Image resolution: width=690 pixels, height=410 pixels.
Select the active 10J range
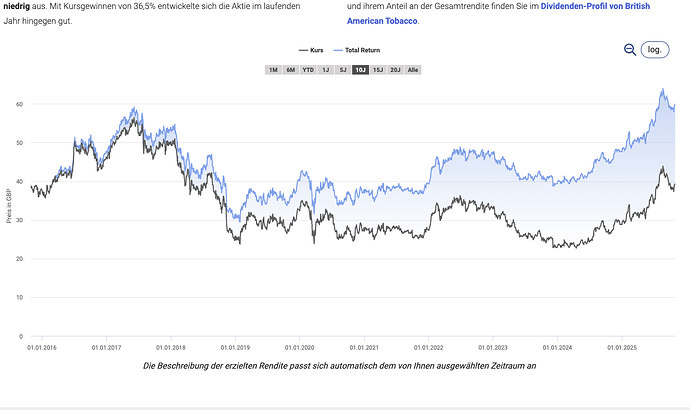point(360,70)
